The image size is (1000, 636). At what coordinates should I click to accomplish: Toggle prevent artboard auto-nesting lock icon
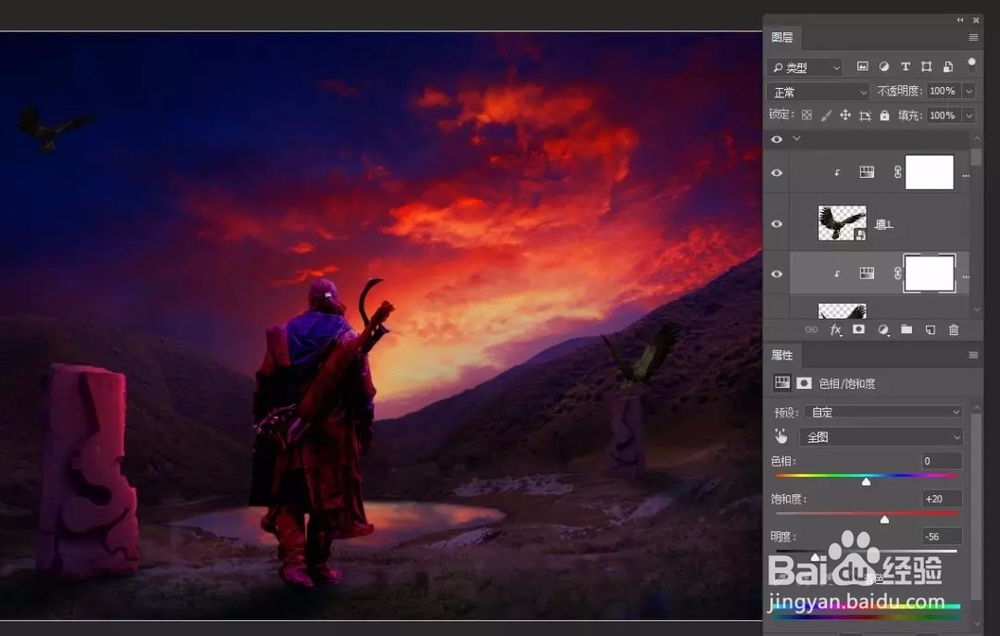[x=865, y=115]
